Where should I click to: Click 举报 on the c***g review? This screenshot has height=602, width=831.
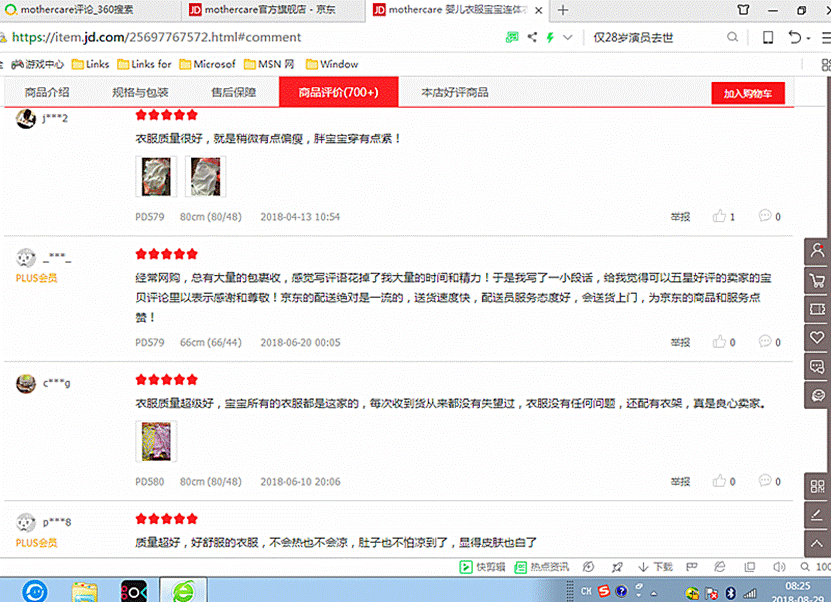coord(680,481)
